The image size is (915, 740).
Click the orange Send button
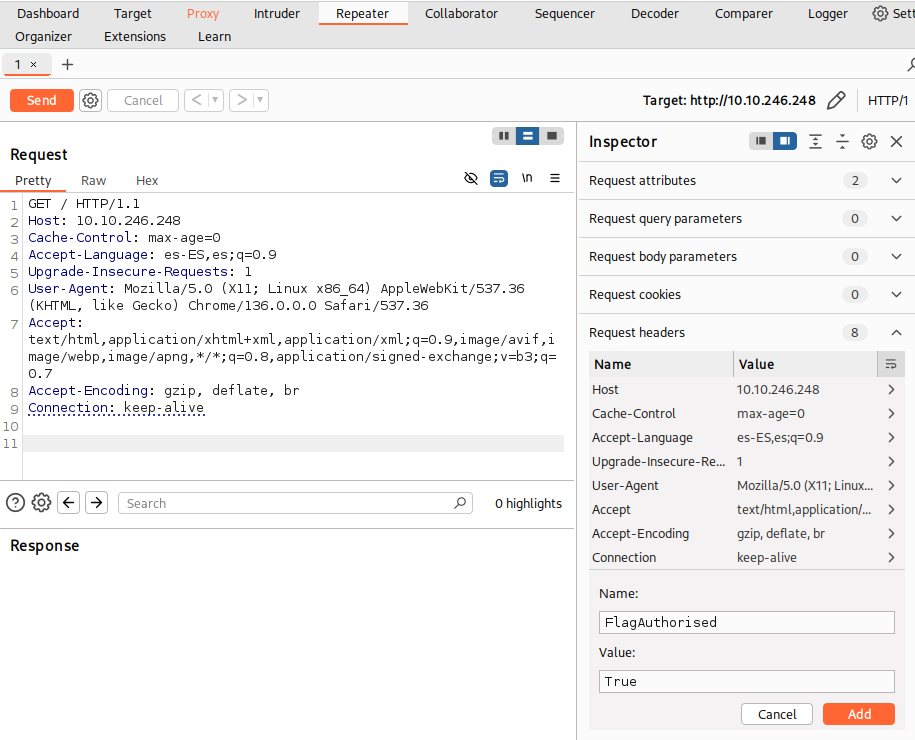click(42, 100)
